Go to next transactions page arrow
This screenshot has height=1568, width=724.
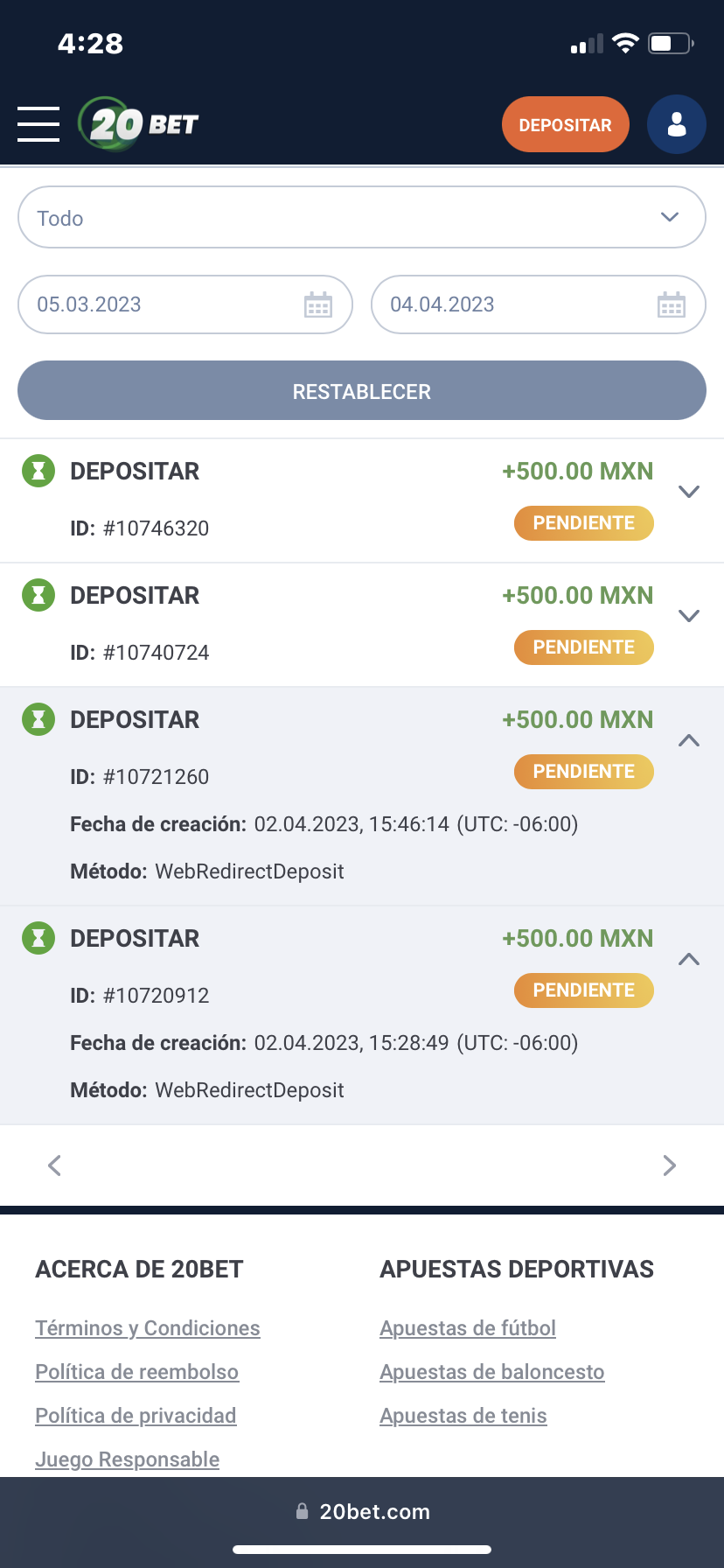pos(670,1165)
